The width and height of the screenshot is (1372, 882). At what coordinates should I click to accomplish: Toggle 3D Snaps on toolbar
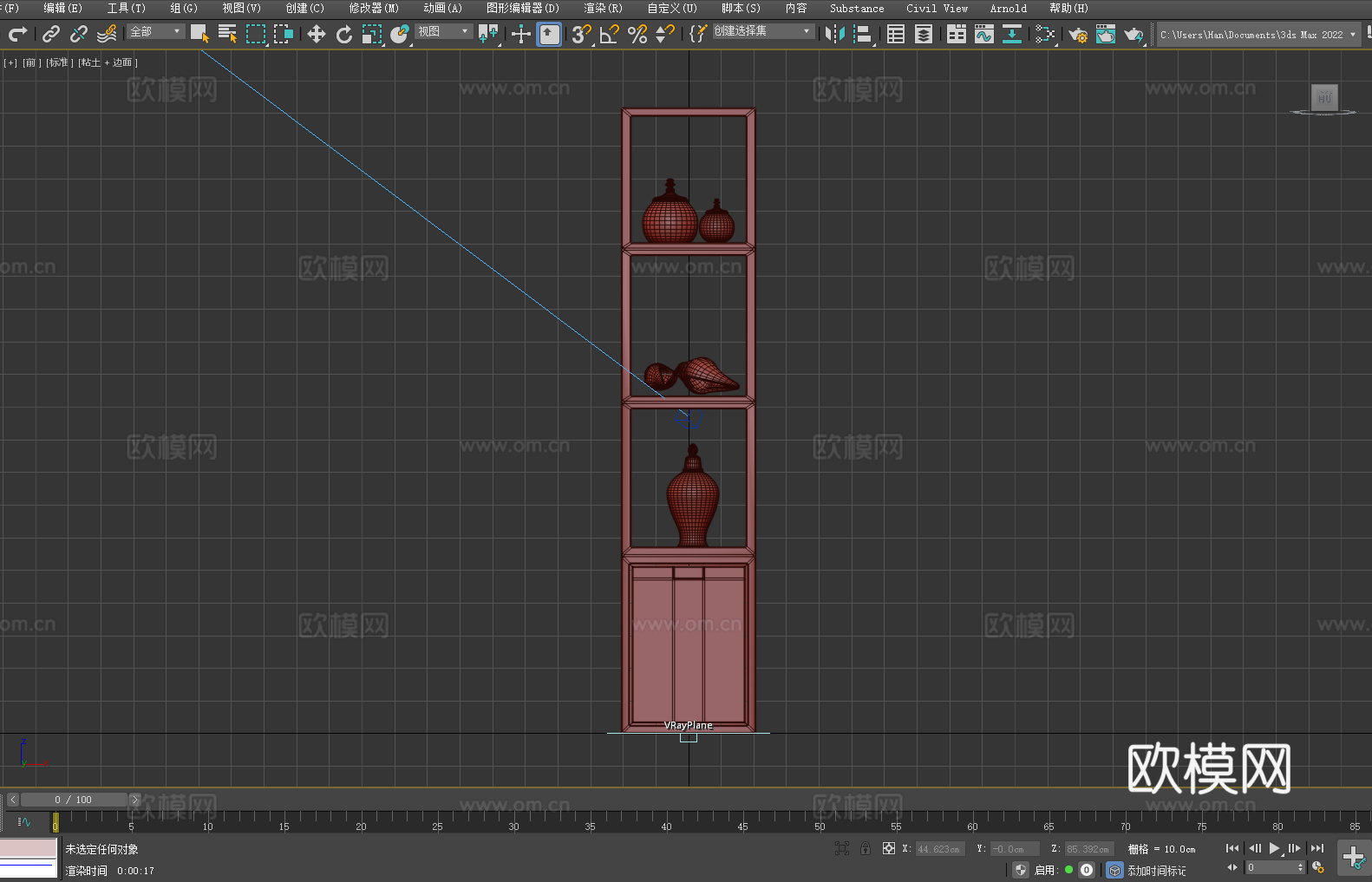pos(581,34)
